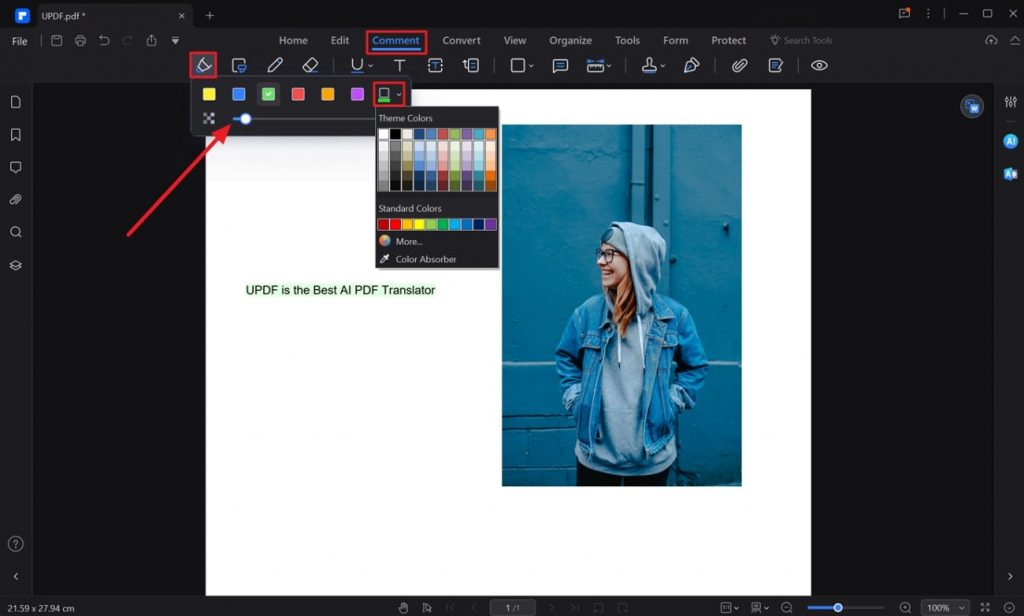Screen dimensions: 1024x616
Task: Select the Eraser tool
Action: (x=310, y=64)
